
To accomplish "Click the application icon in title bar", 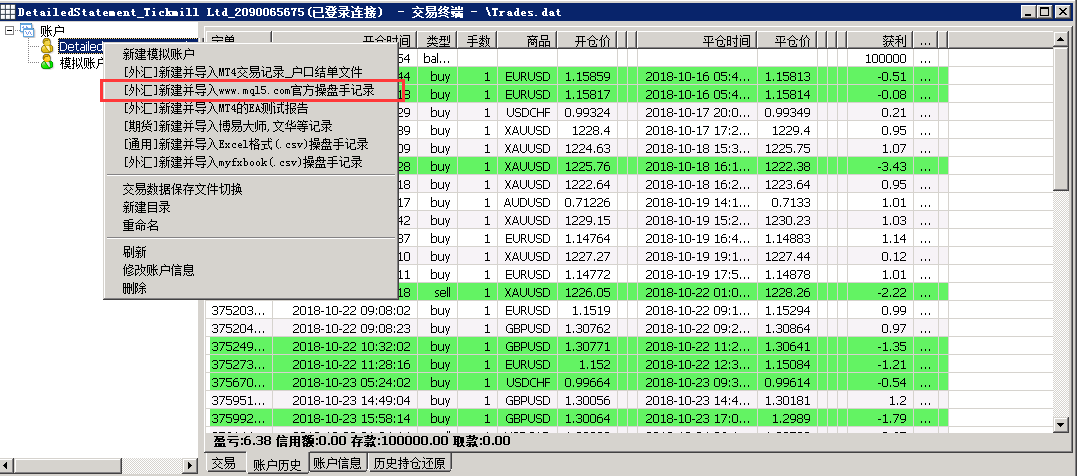I will 9,11.
